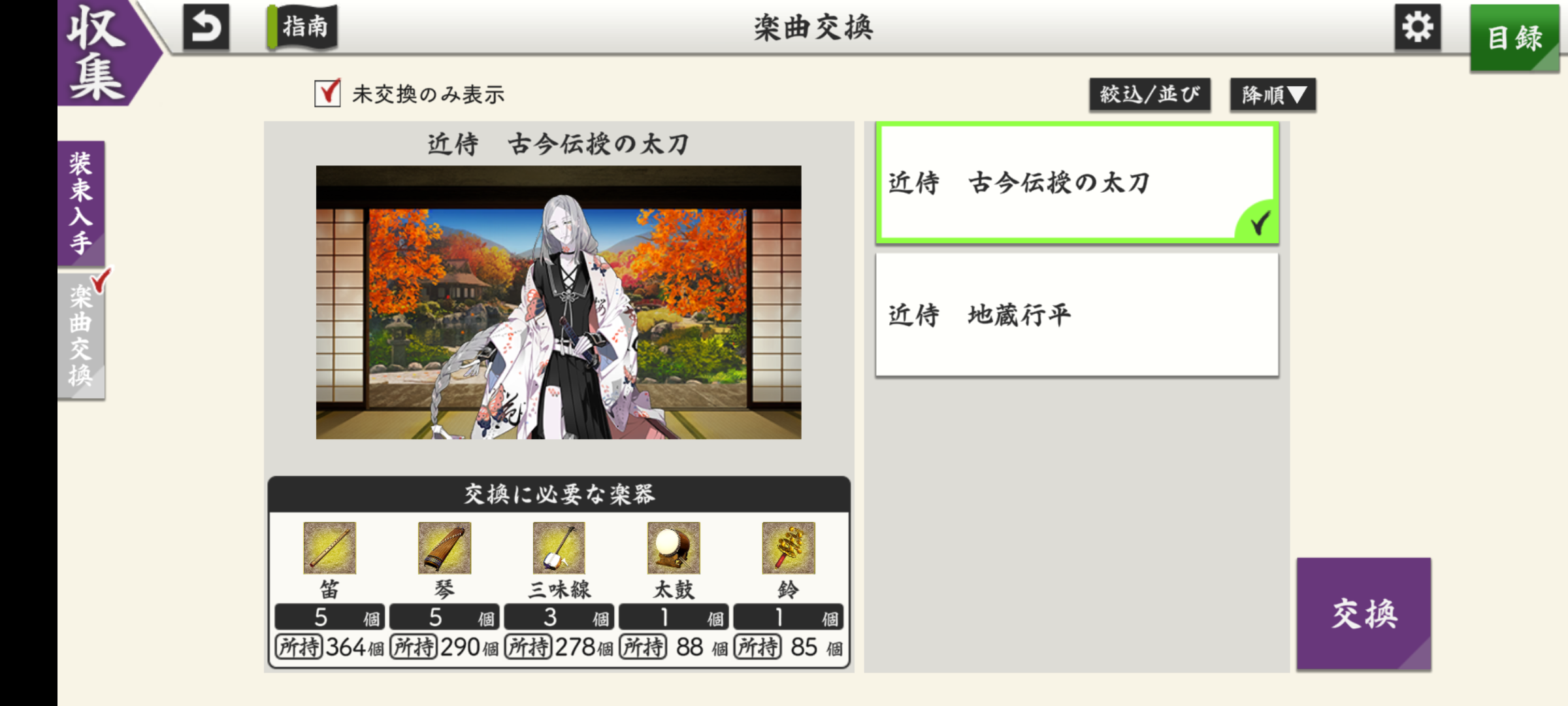
Task: Click the purple 交換 exchange button
Action: tap(1364, 614)
